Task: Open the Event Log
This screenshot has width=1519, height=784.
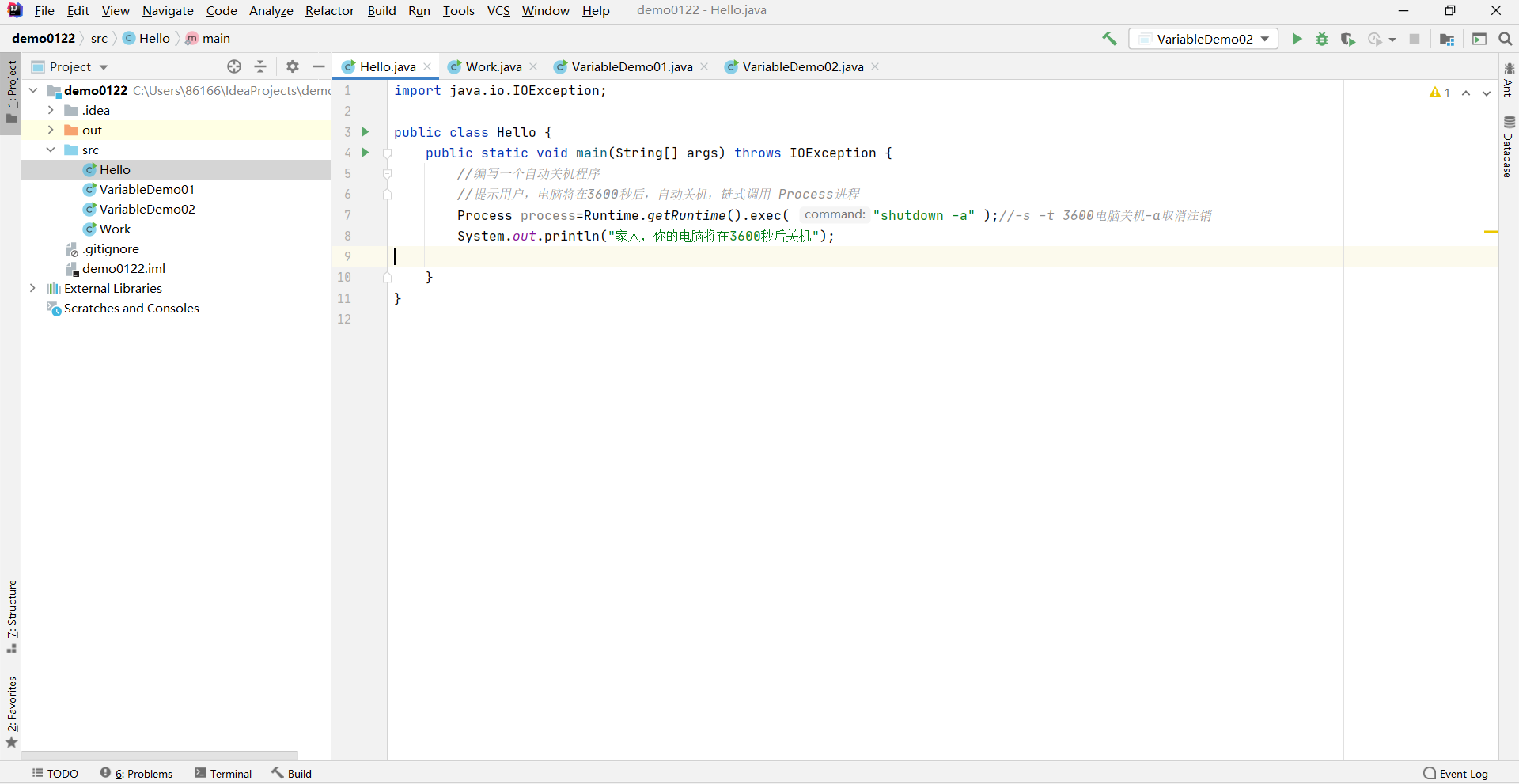Action: [x=1456, y=774]
